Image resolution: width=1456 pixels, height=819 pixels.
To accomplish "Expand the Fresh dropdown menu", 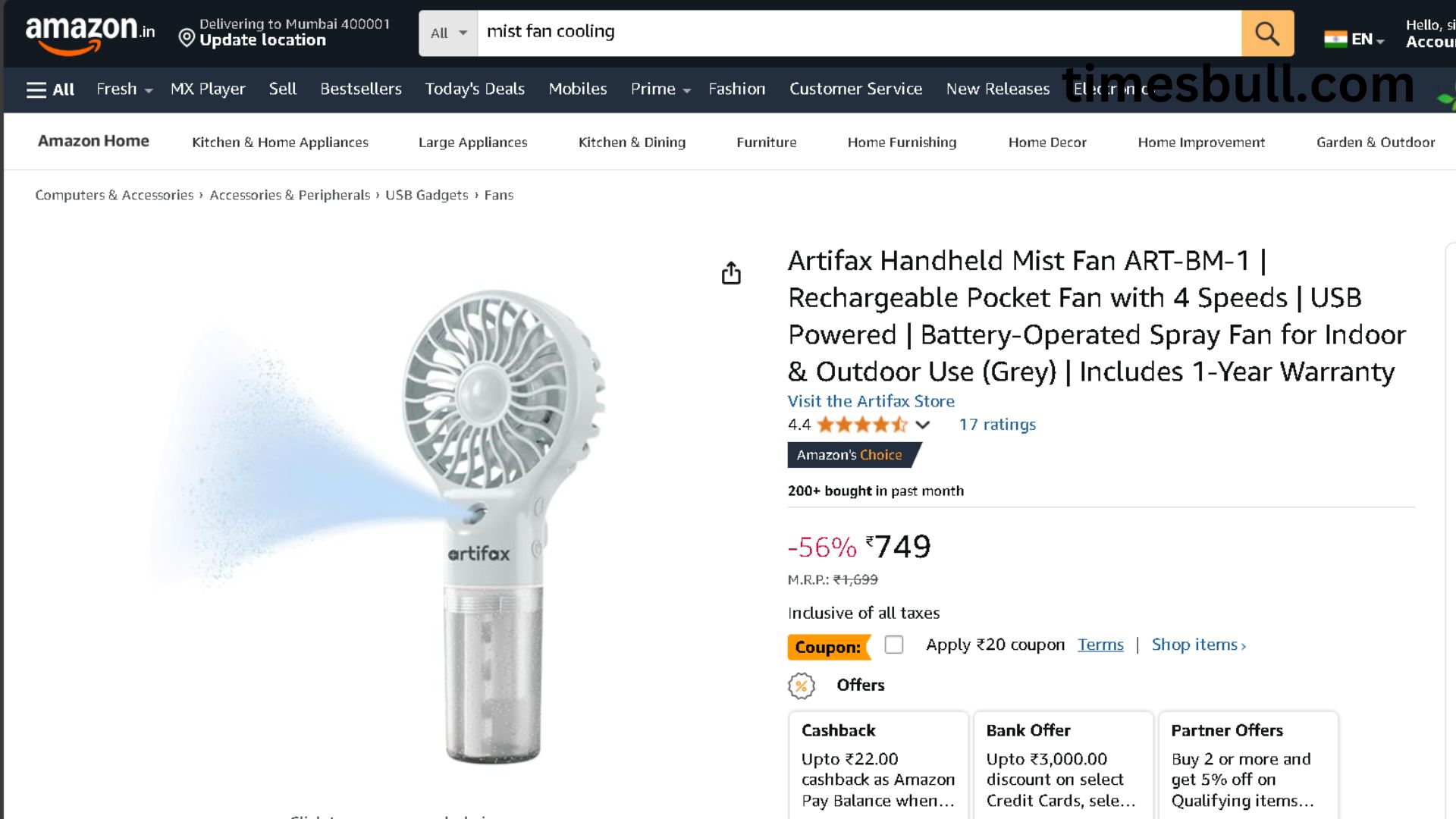I will coord(124,89).
